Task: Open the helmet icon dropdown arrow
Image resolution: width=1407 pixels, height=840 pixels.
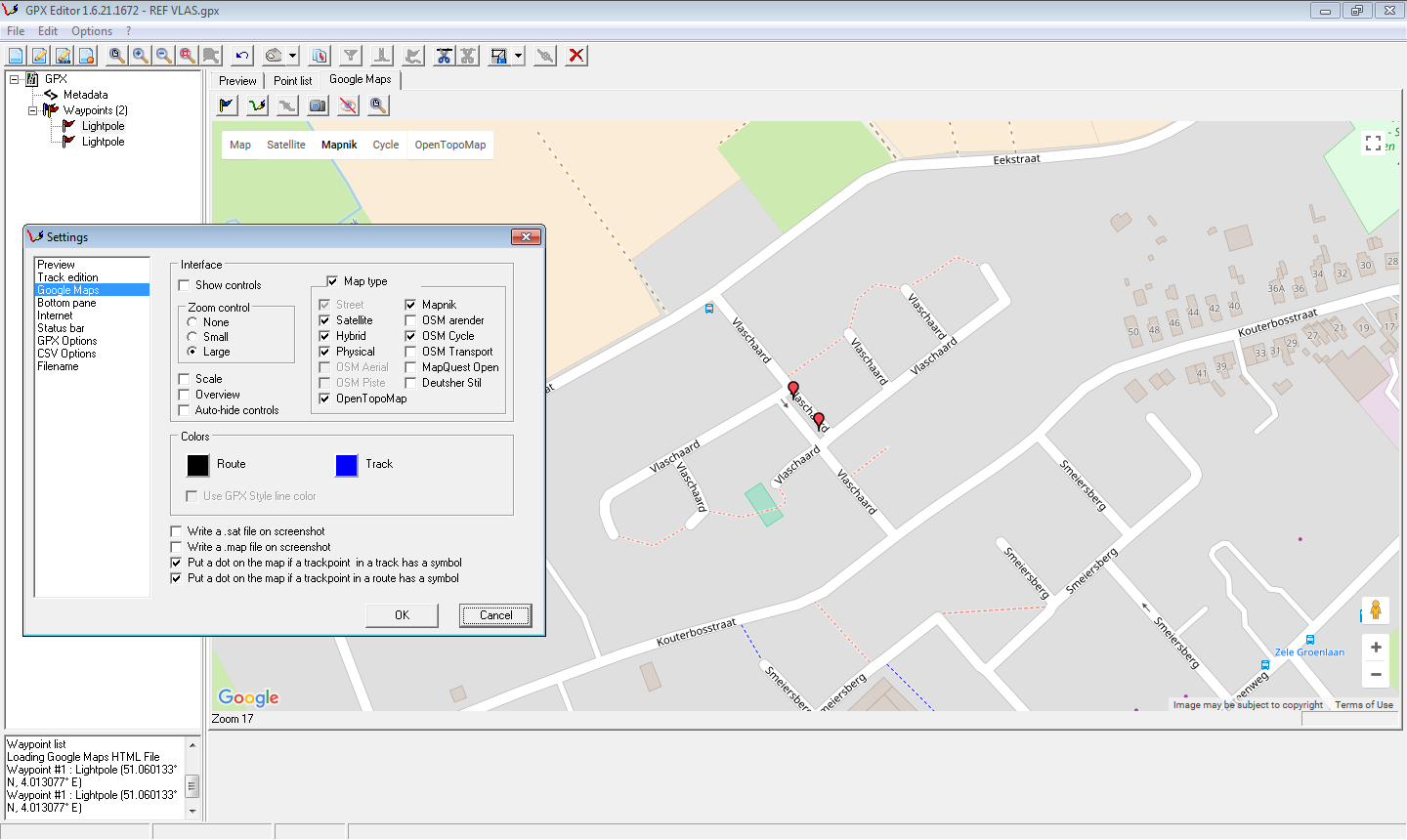Action: tap(292, 56)
